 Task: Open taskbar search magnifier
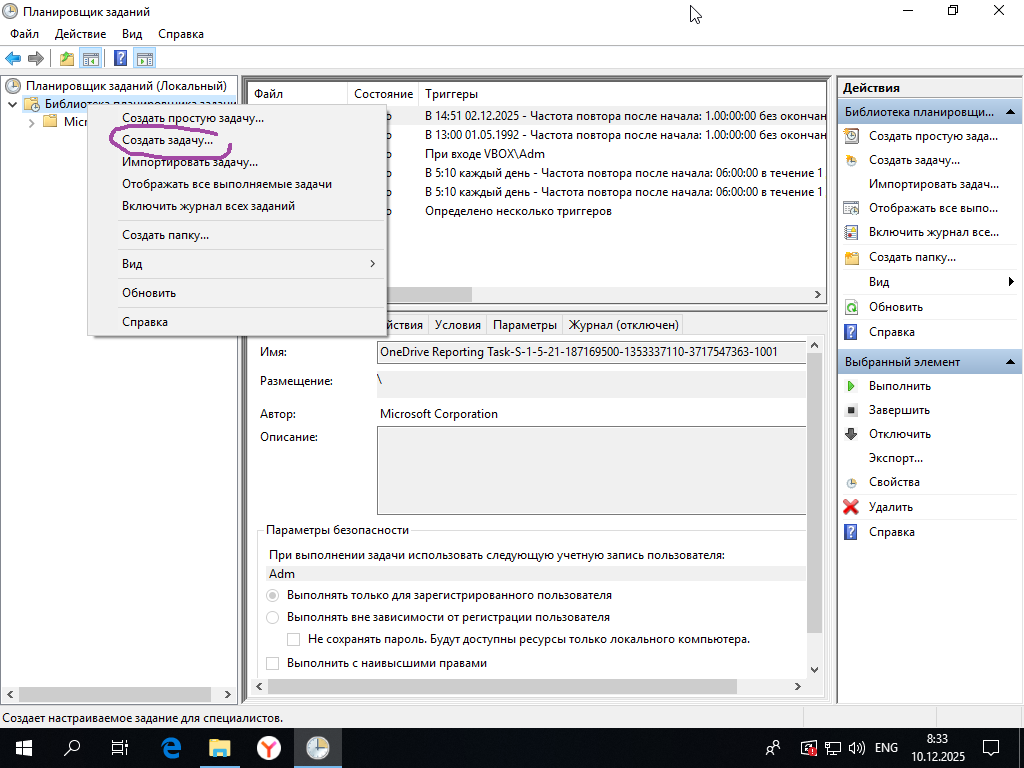click(x=72, y=748)
